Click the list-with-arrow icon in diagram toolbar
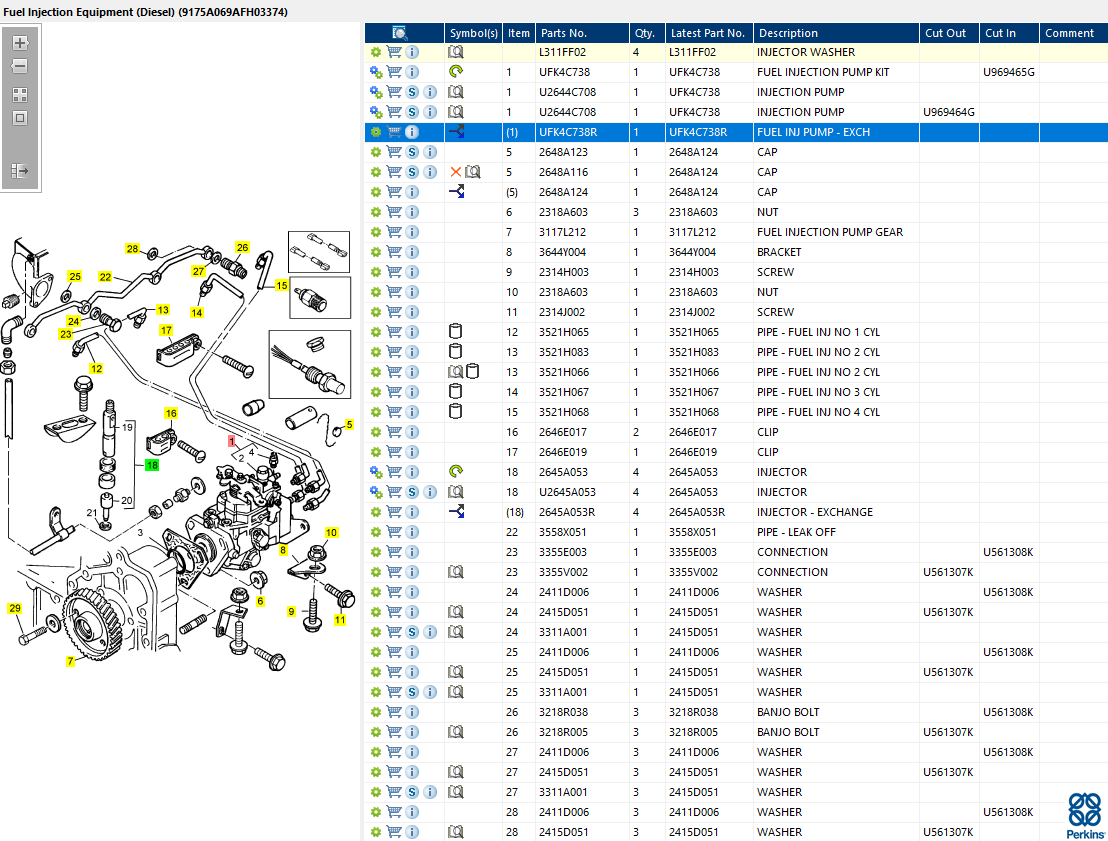 coord(20,170)
